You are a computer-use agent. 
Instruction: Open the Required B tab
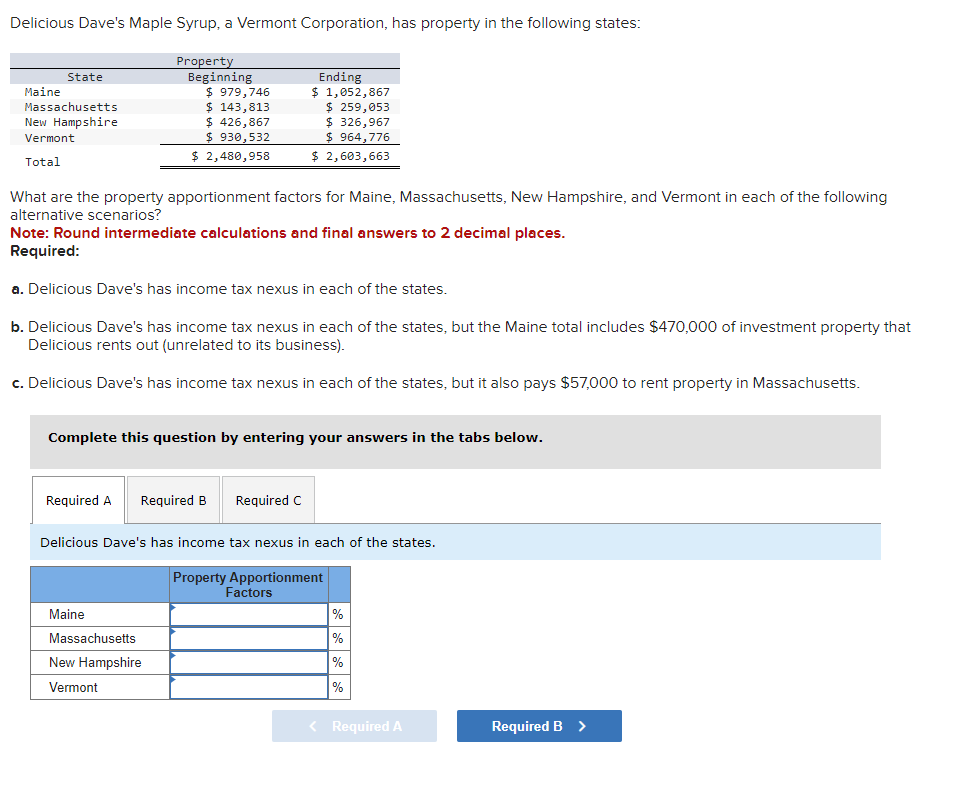173,500
